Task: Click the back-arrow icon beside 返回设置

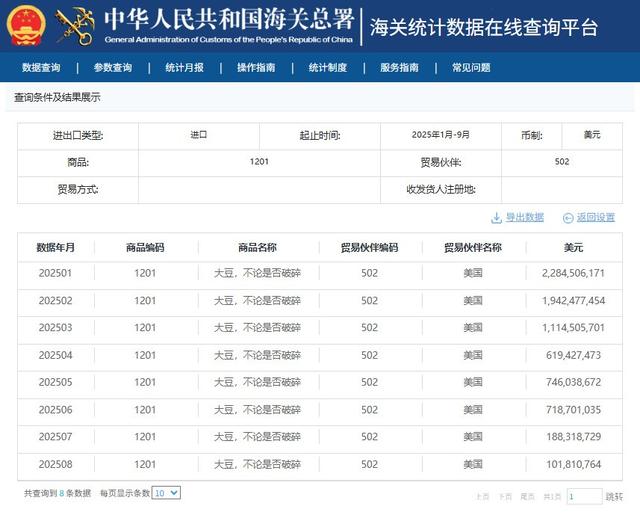Action: pos(568,218)
